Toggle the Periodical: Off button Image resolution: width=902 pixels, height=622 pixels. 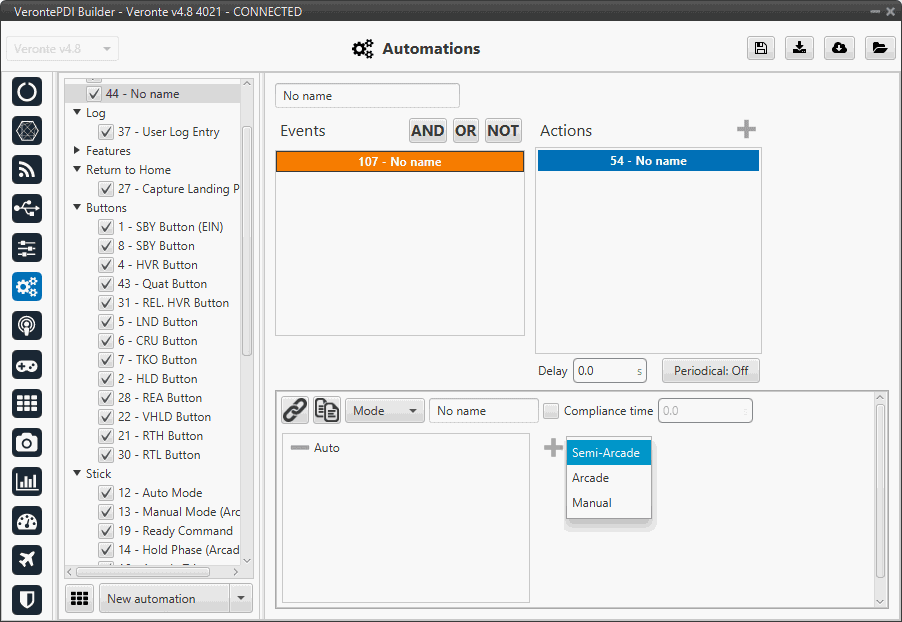[710, 371]
